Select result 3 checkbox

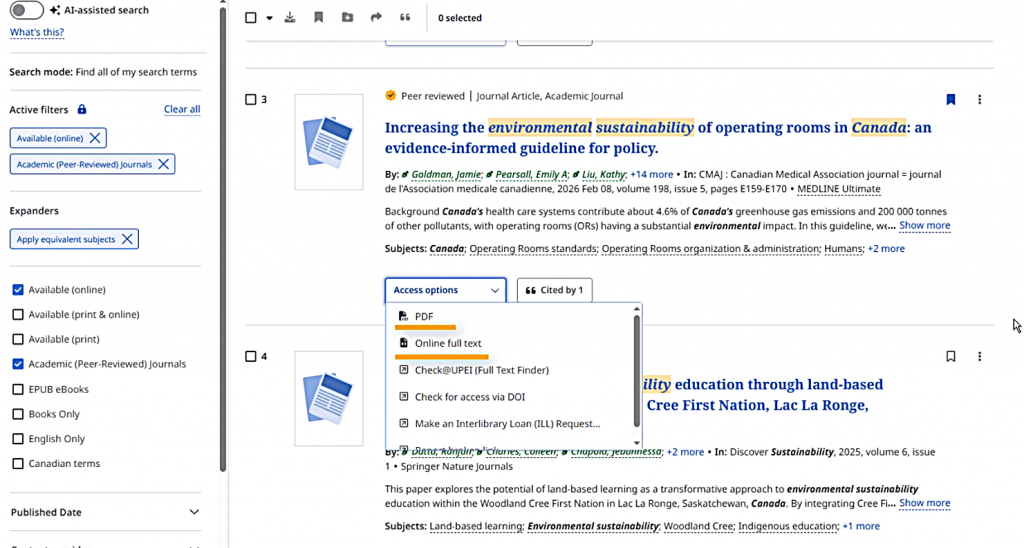(x=251, y=99)
